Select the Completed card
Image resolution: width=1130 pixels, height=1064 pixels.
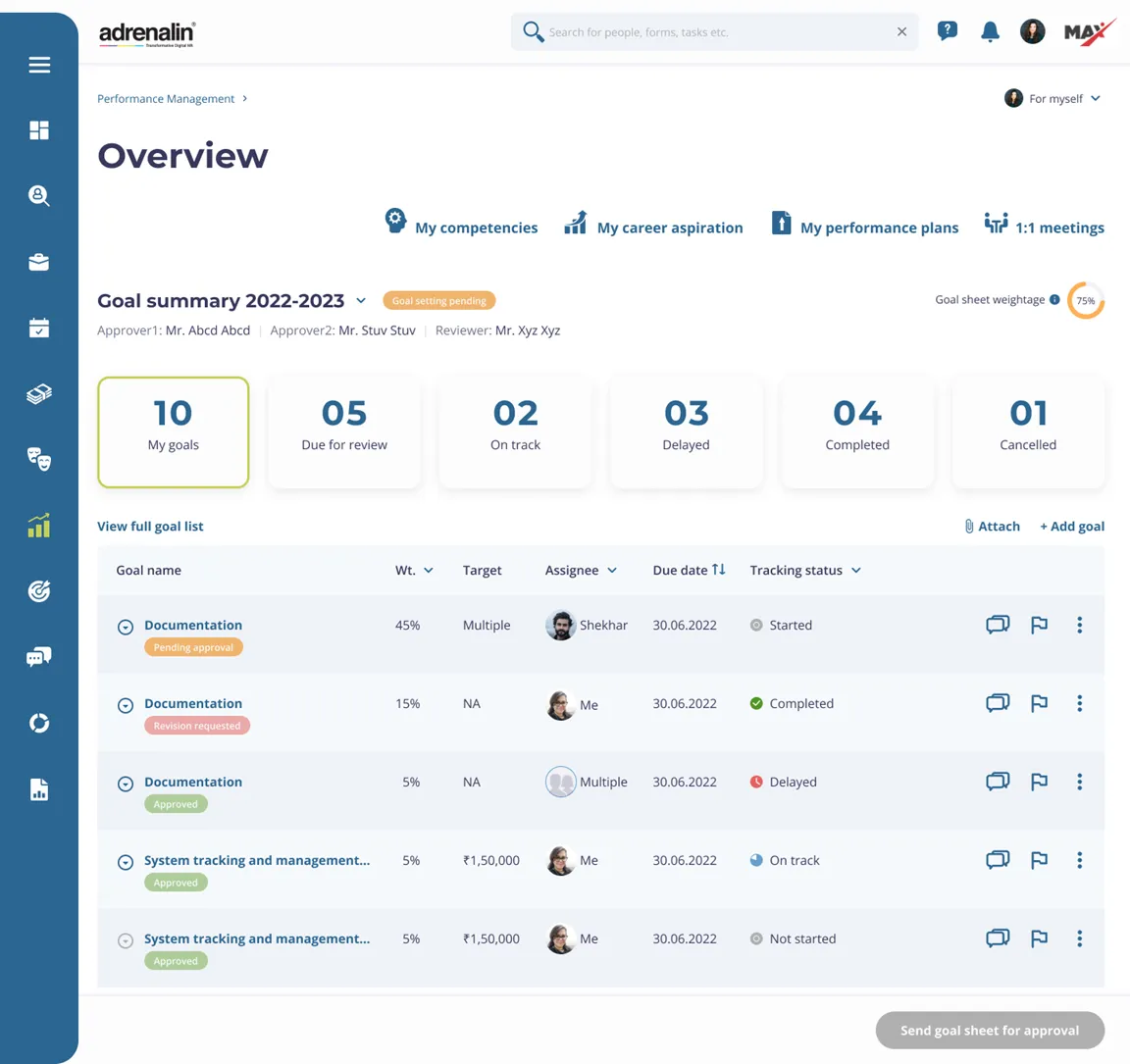pyautogui.click(x=857, y=432)
